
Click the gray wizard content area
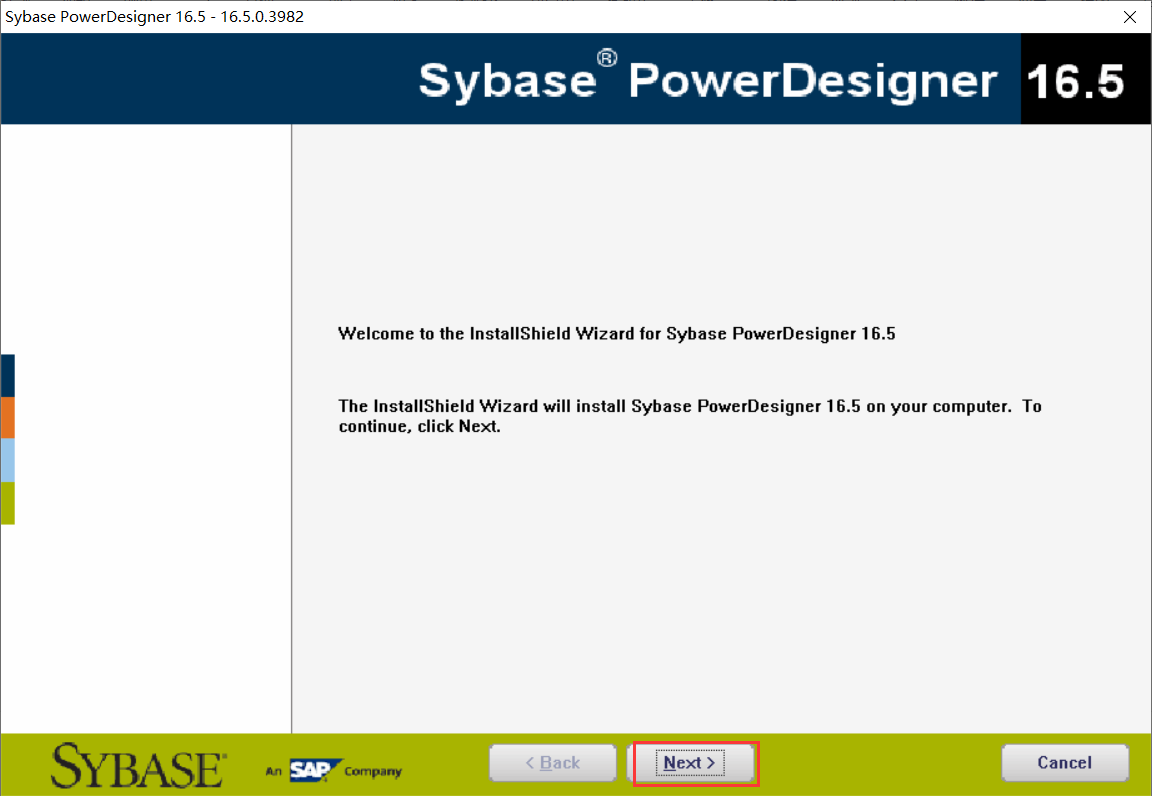pyautogui.click(x=720, y=600)
